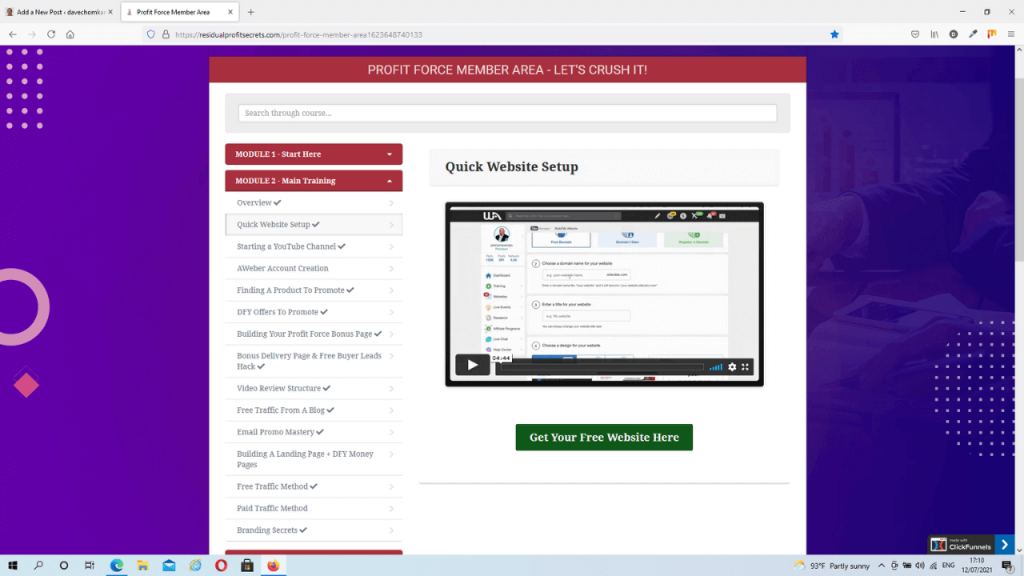Click Get Your Free Website Here button

pyautogui.click(x=604, y=438)
